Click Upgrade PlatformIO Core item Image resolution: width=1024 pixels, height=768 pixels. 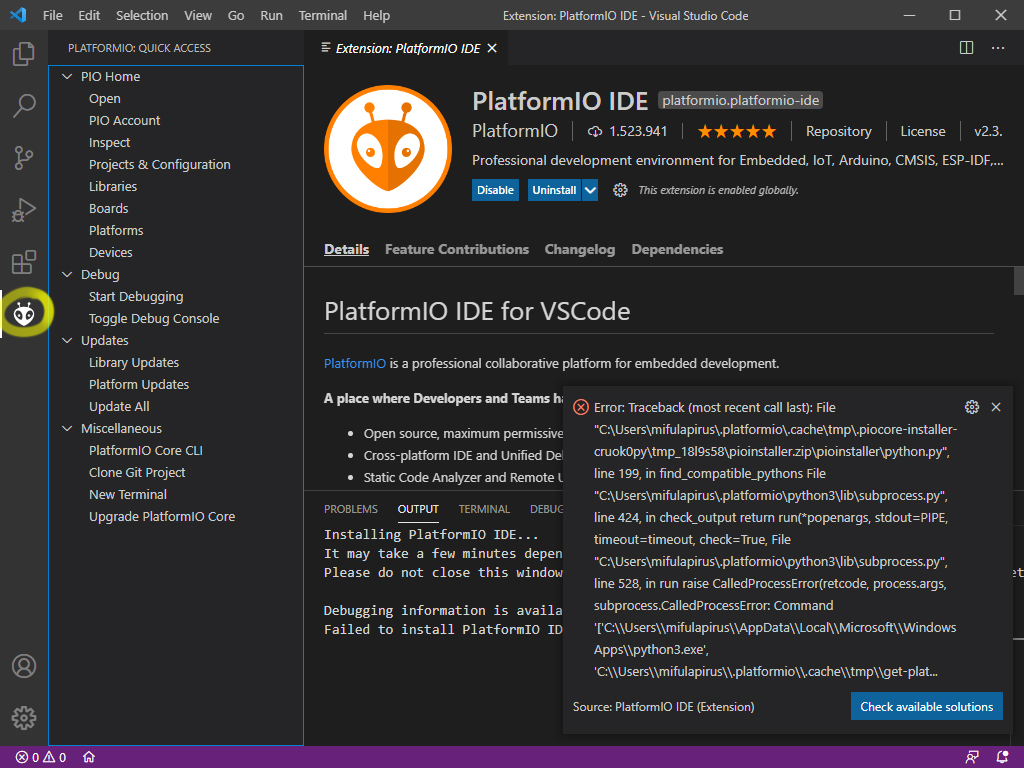click(x=162, y=517)
